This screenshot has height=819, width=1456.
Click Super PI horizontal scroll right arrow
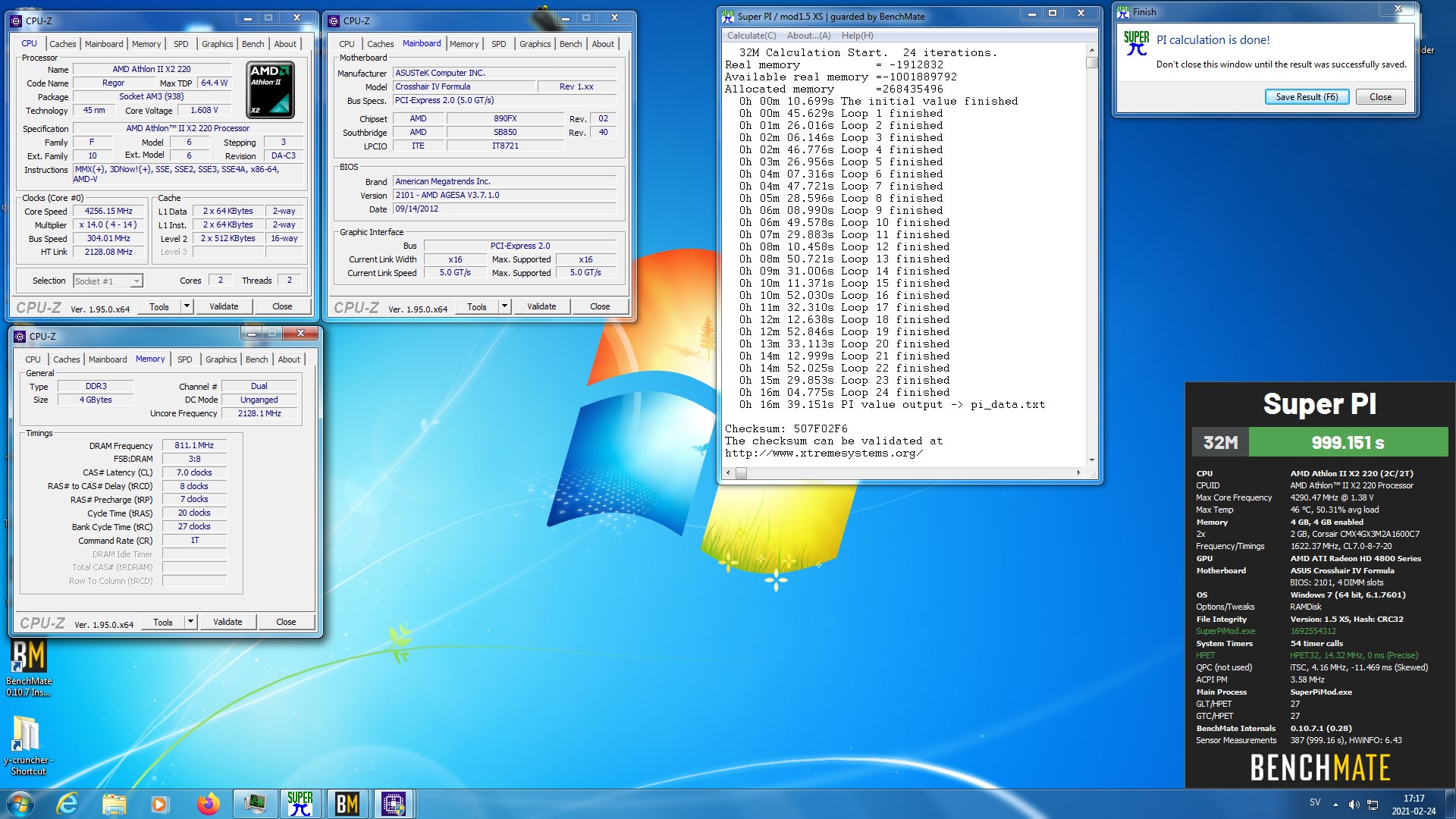pos(1078,473)
